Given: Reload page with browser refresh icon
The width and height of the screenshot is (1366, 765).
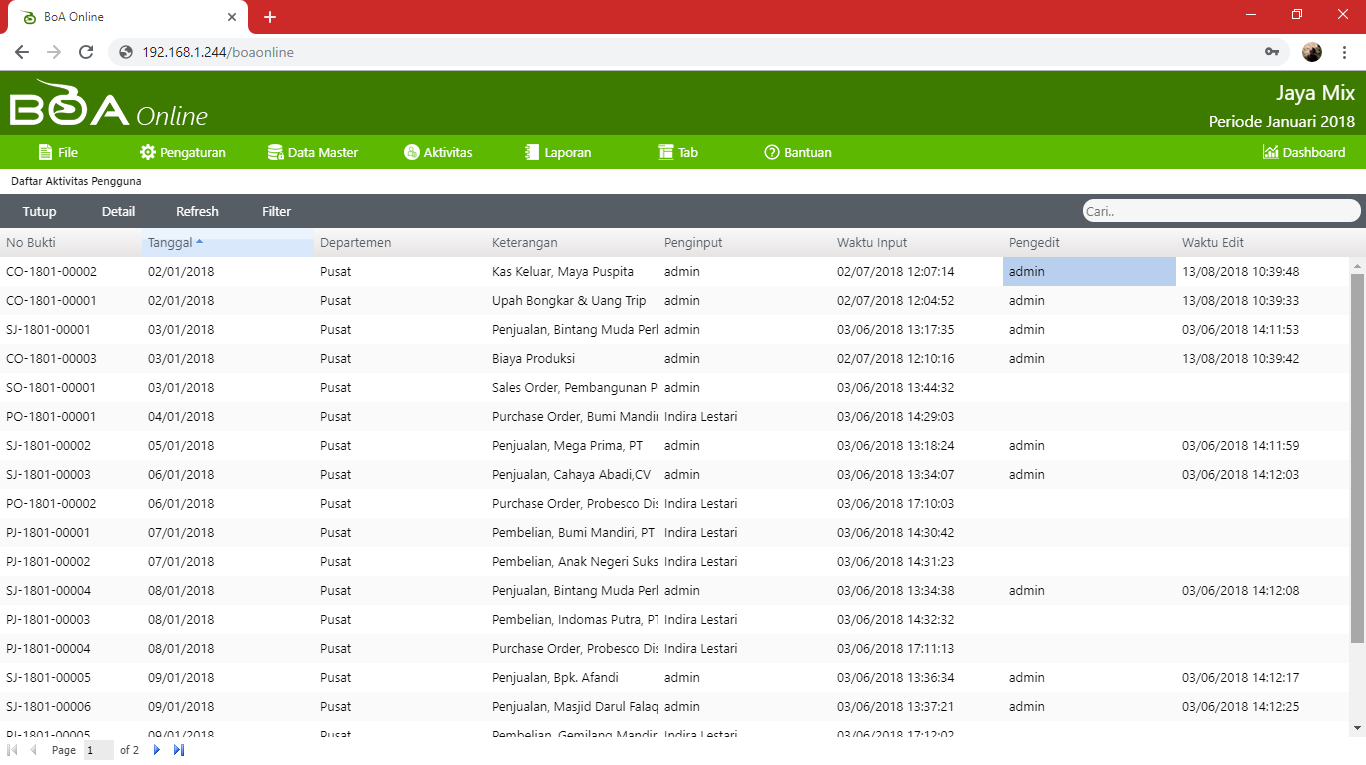Looking at the screenshot, I should pos(86,52).
